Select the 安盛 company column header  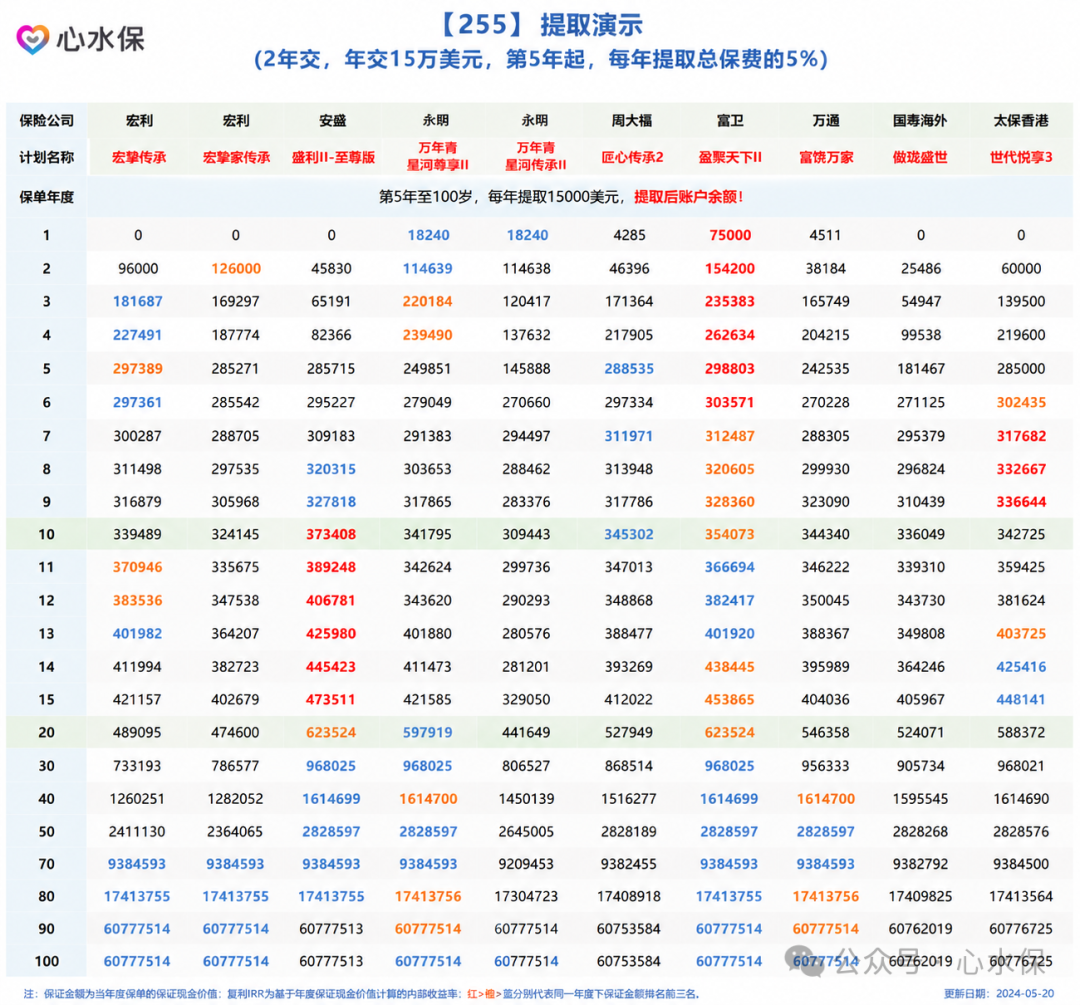pyautogui.click(x=332, y=121)
